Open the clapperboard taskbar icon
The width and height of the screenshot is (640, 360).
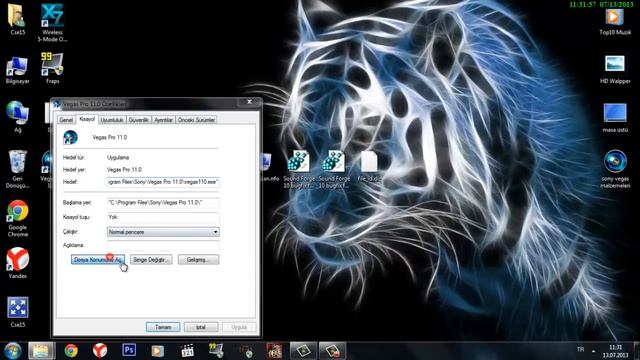[187, 351]
